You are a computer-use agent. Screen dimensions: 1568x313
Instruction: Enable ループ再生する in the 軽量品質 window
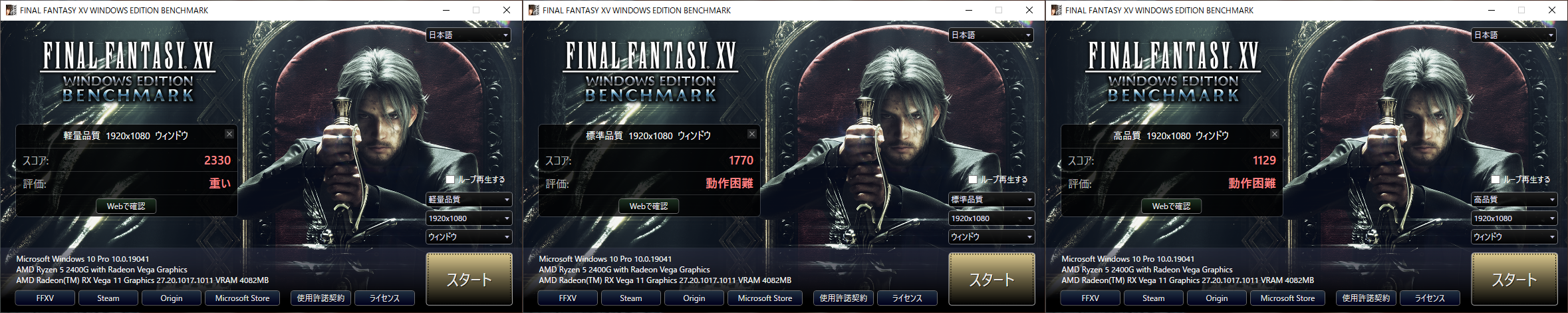pyautogui.click(x=450, y=180)
